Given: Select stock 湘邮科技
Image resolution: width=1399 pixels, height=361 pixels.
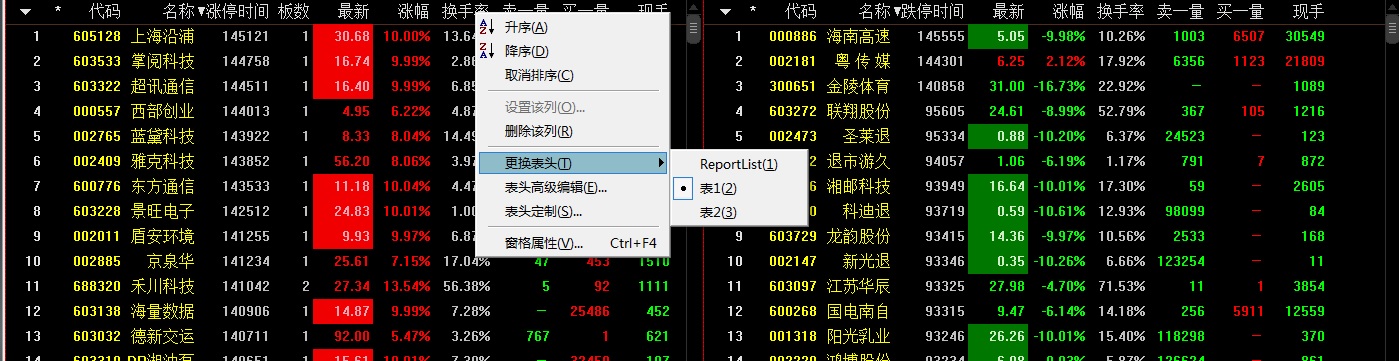Looking at the screenshot, I should 858,186.
